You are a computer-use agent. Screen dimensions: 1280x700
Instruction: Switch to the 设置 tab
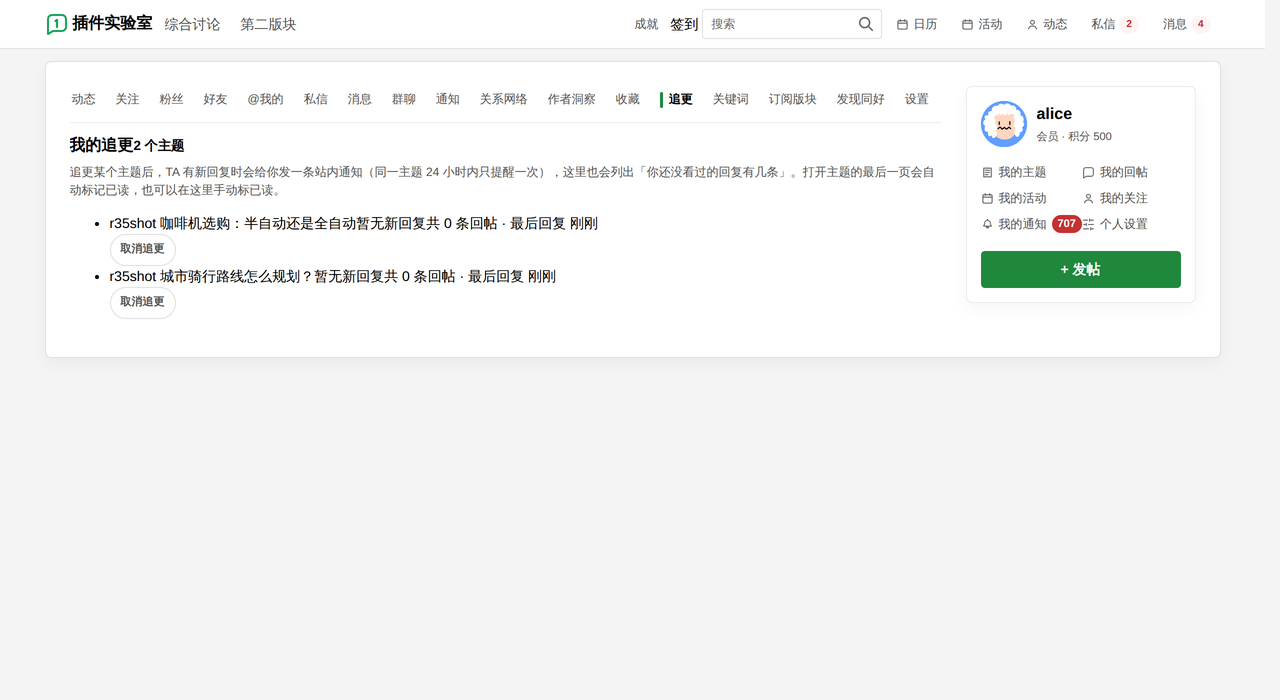916,99
